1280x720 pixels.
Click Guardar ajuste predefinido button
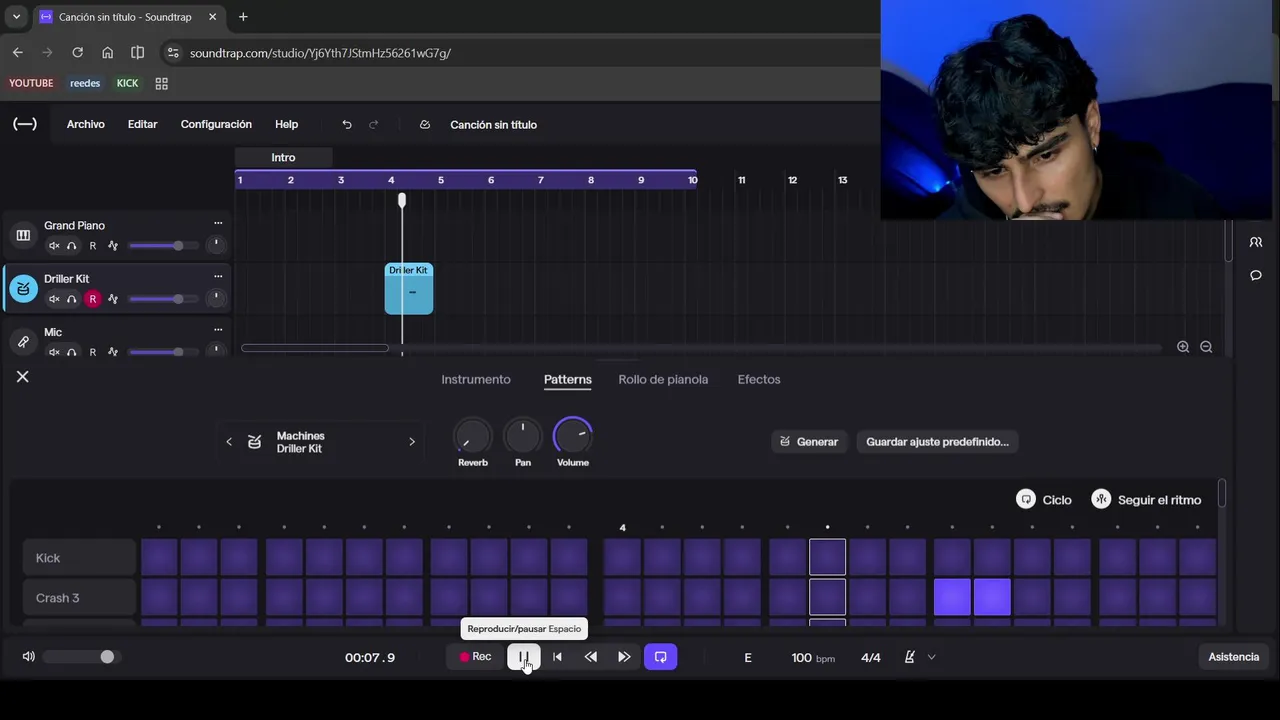tap(937, 441)
